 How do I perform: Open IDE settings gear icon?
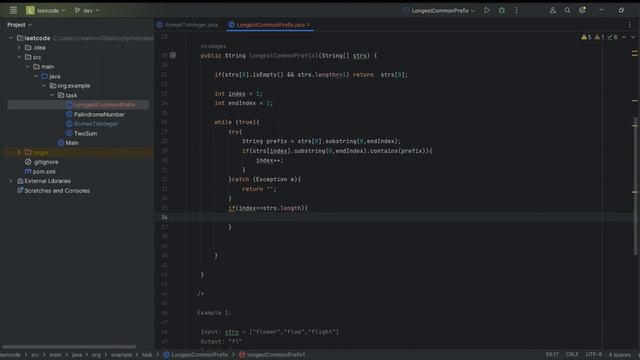(582, 10)
